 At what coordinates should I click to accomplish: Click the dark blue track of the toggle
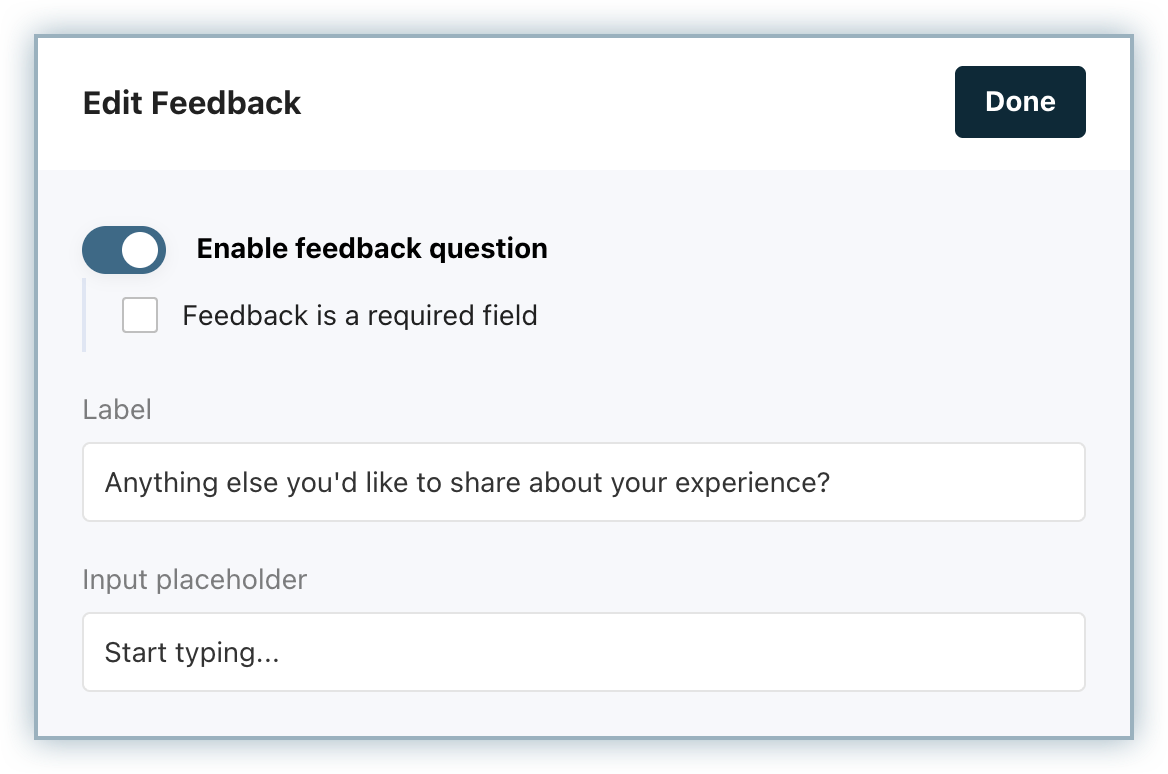[x=101, y=250]
